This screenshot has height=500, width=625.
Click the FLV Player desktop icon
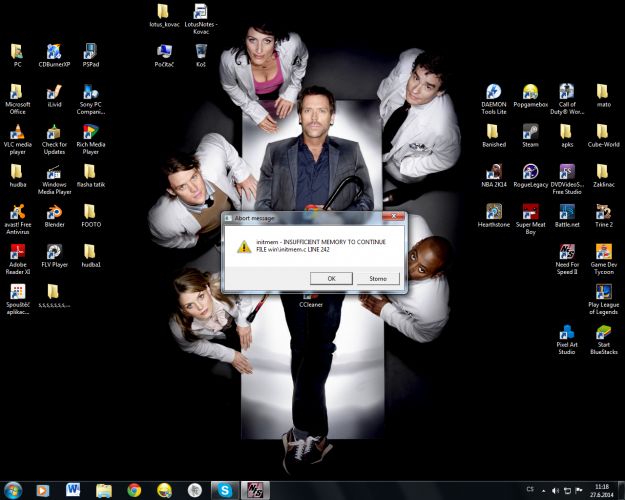tap(54, 256)
